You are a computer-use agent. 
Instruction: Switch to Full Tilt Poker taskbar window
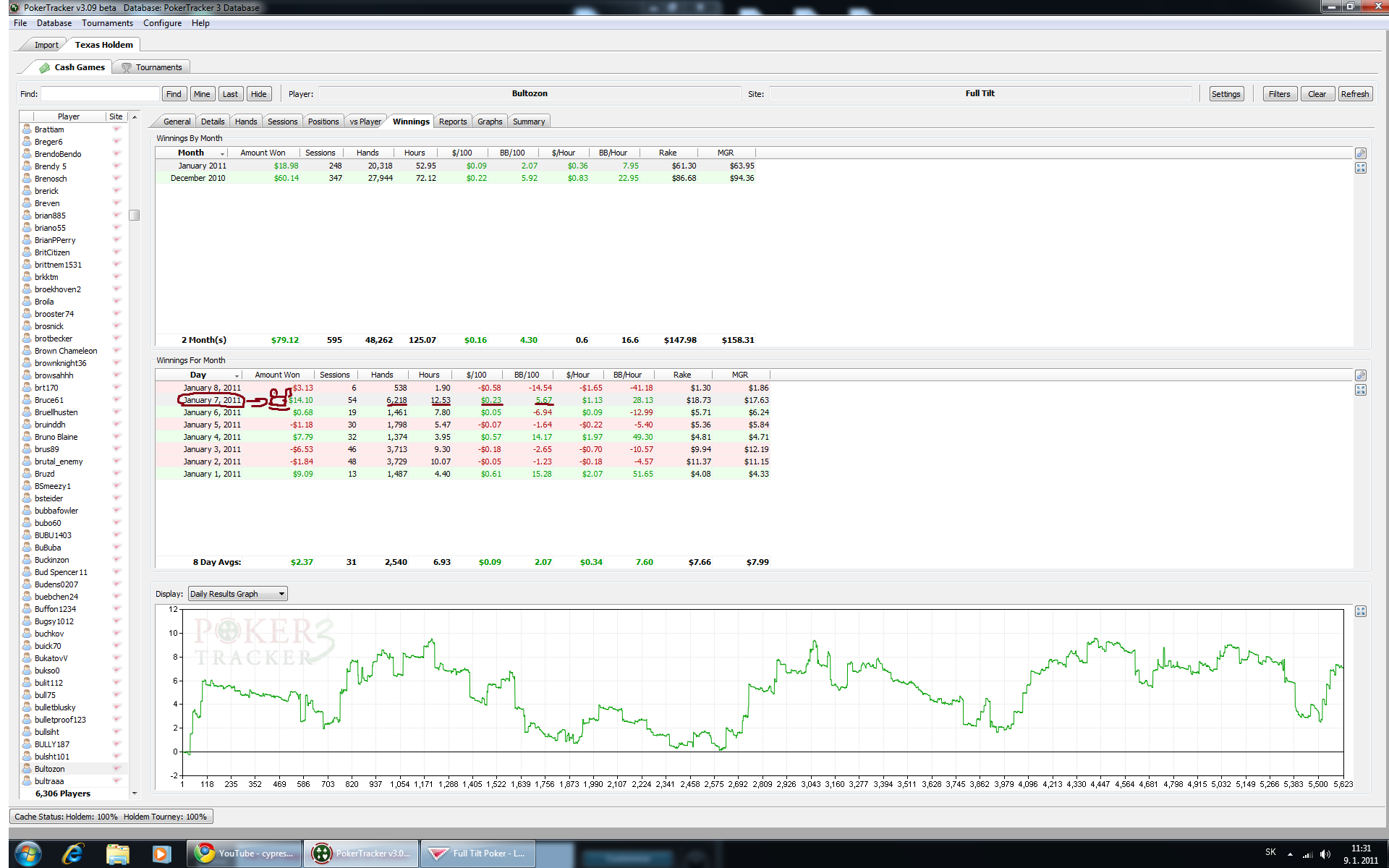(477, 854)
